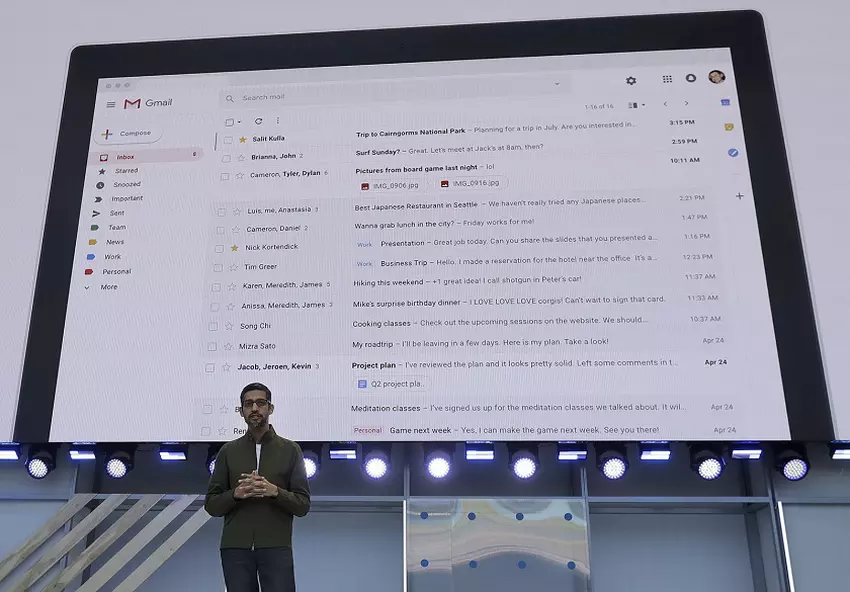This screenshot has width=850, height=592.
Task: Switch to the Starred folder
Action: 127,170
